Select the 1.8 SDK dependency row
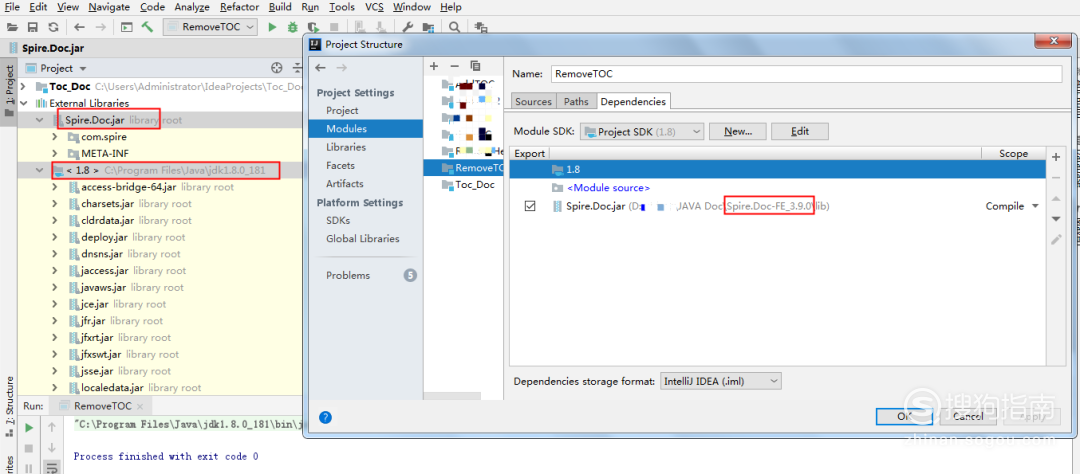The height and width of the screenshot is (474, 1080). coord(778,169)
